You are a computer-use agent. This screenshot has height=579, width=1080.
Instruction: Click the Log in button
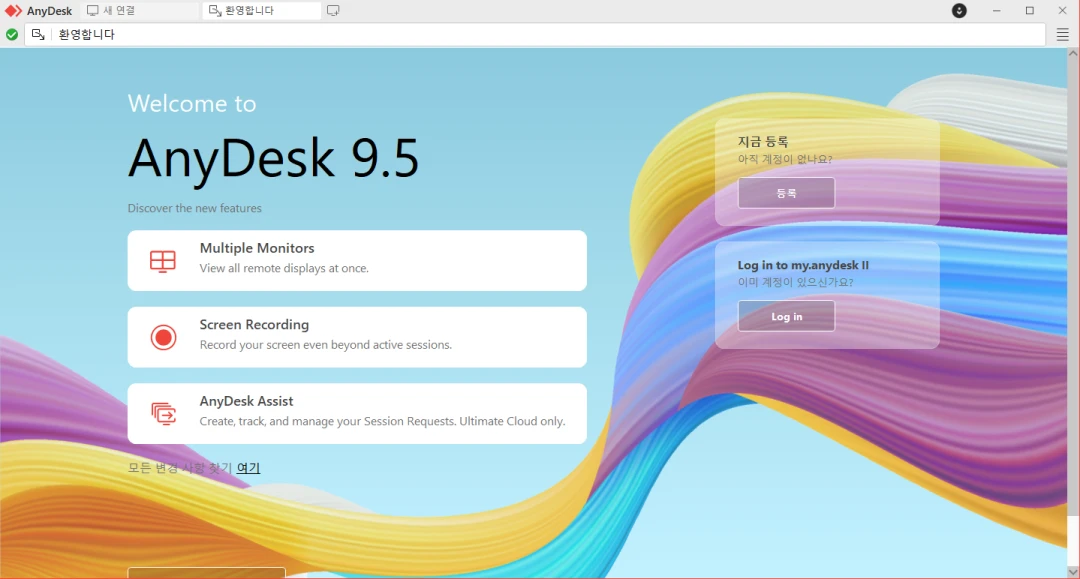[786, 316]
